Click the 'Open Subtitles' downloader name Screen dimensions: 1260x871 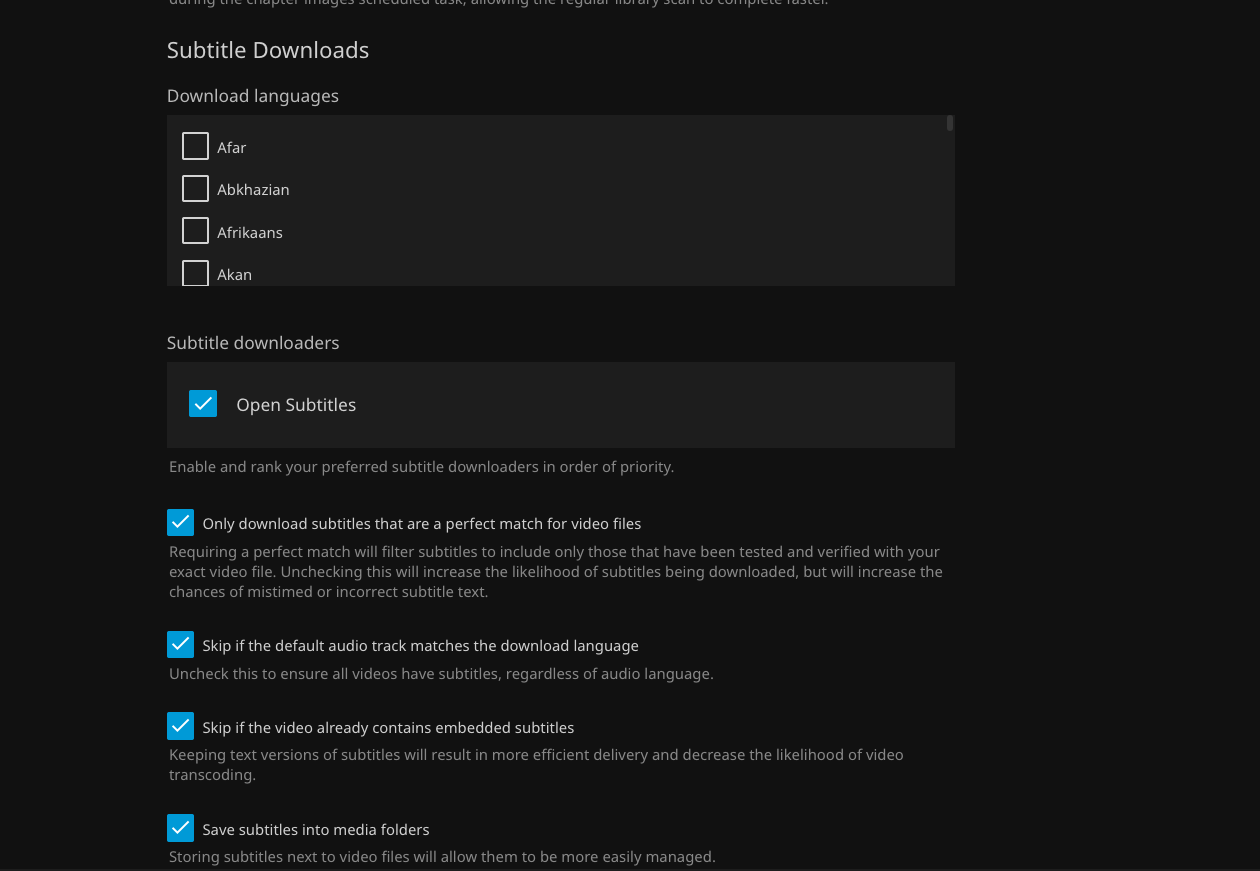pyautogui.click(x=296, y=405)
